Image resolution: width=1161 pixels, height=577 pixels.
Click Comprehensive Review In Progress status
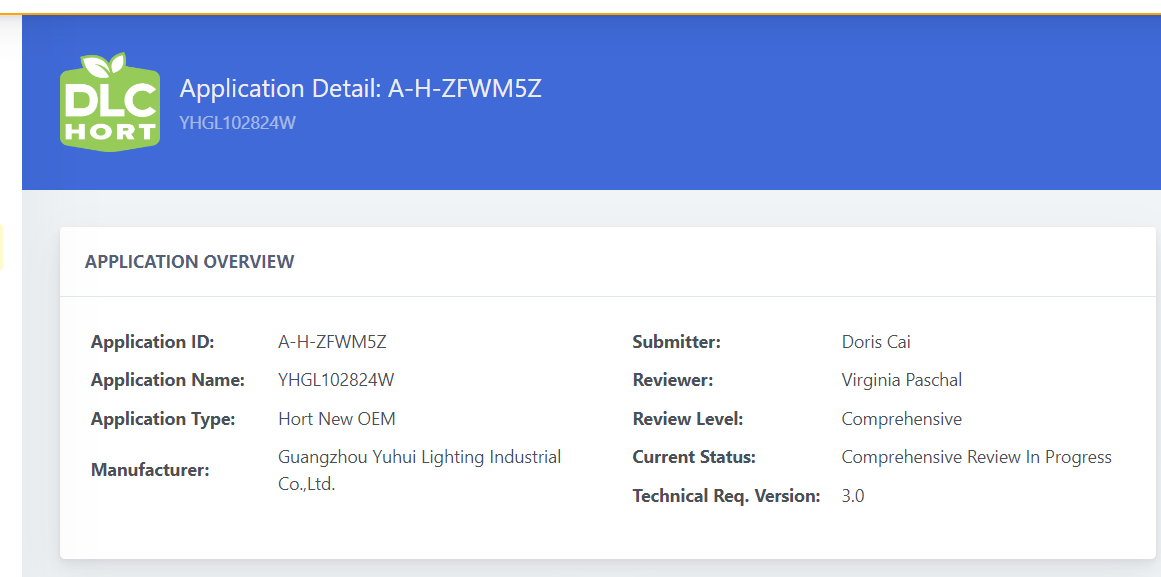977,457
